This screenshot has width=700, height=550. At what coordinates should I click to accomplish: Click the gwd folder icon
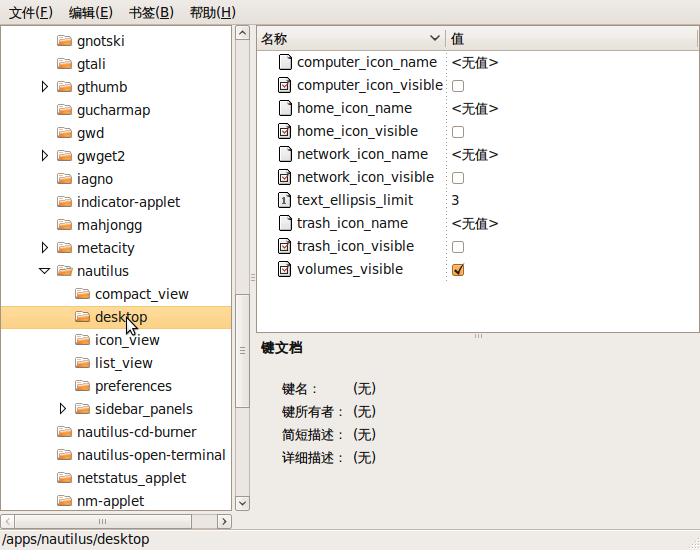pos(65,133)
